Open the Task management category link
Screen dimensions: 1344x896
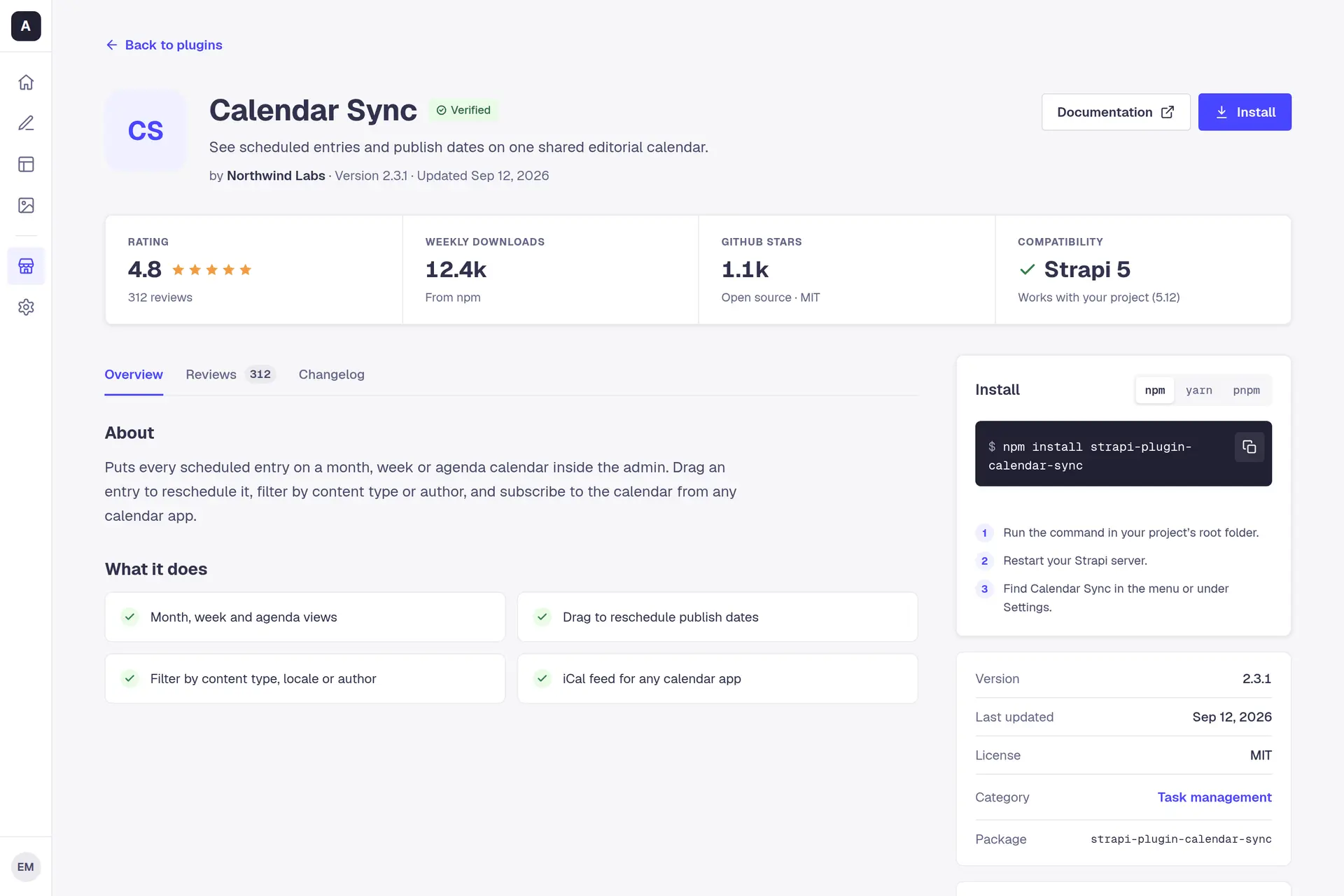[x=1214, y=797]
